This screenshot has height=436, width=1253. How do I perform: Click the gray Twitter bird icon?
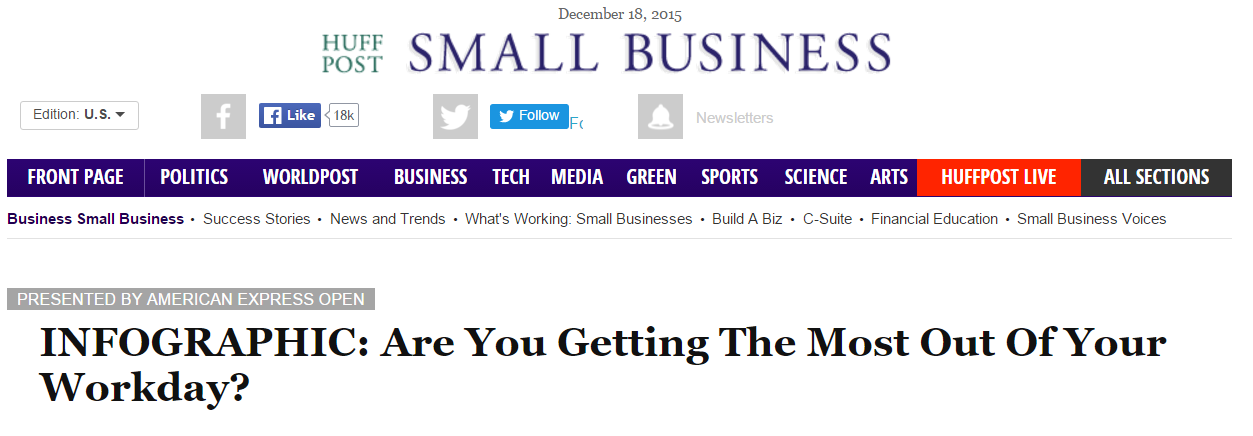point(455,117)
